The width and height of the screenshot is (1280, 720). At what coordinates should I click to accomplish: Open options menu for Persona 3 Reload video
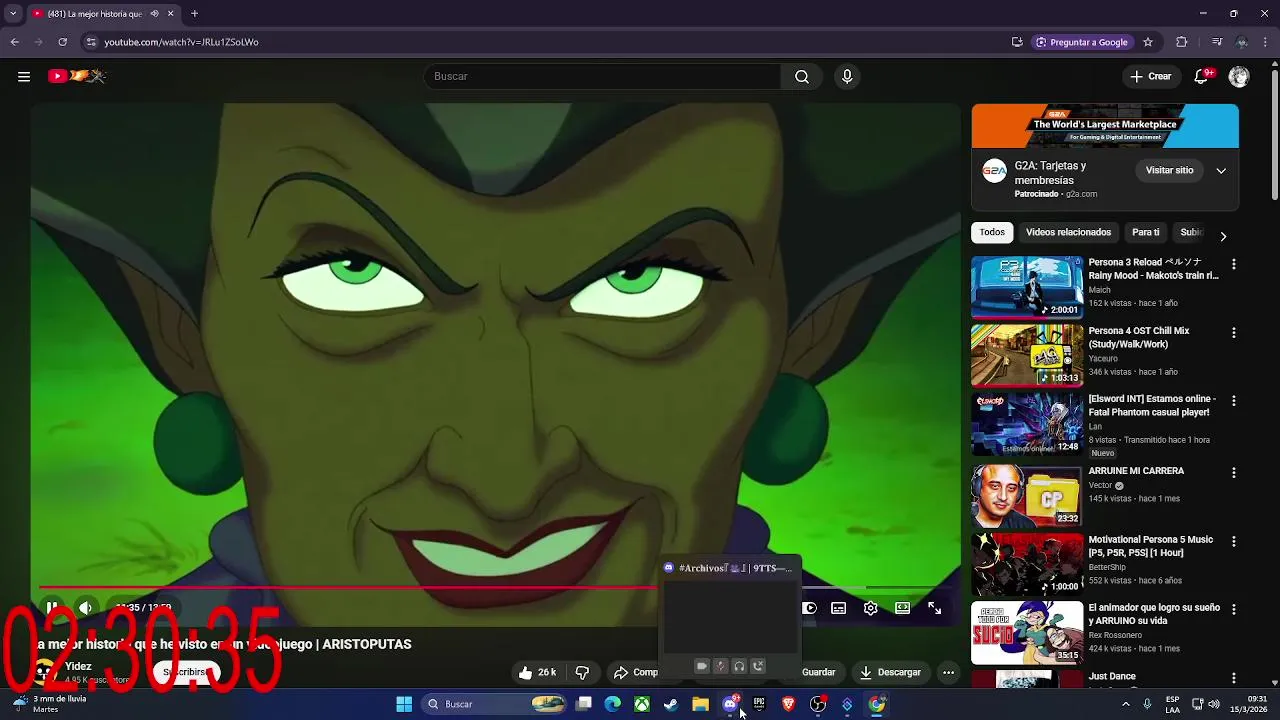[1233, 264]
